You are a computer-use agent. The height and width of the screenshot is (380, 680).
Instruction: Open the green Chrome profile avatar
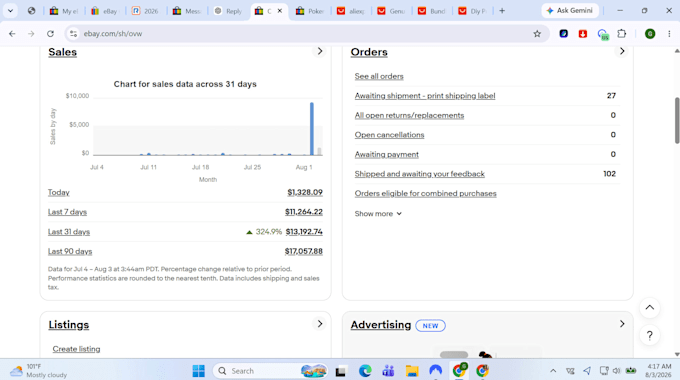click(x=650, y=34)
